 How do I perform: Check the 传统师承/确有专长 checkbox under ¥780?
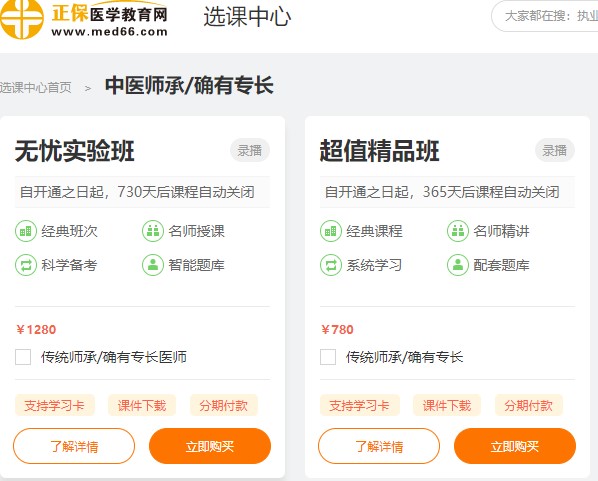coord(328,357)
